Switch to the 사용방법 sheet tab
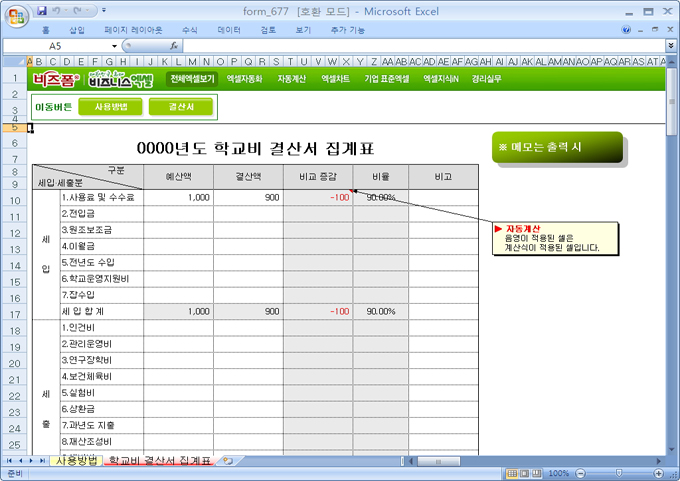 (x=76, y=460)
